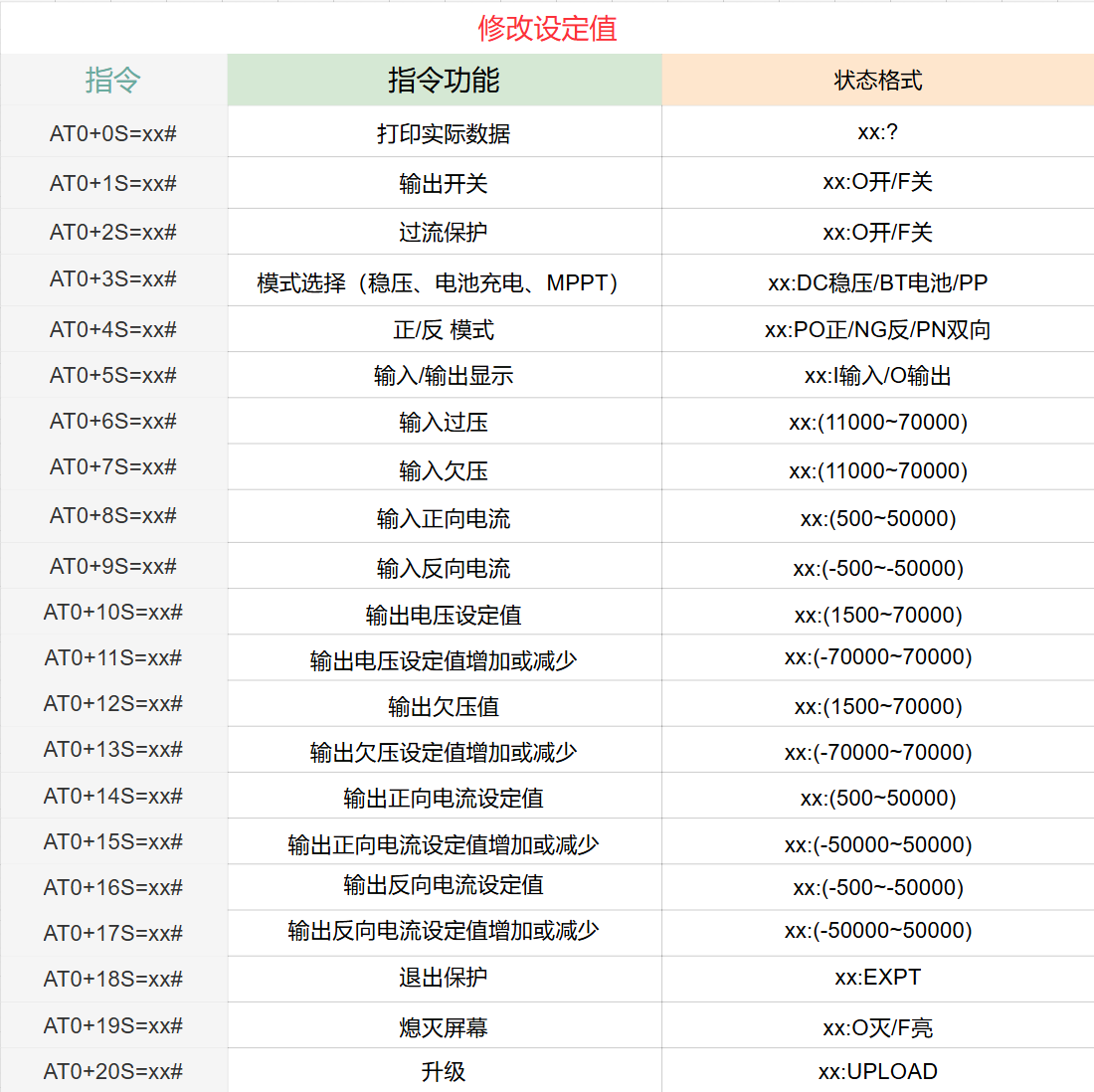
Task: Select cell 'AT0+12S=xx#'
Action: pos(113,704)
